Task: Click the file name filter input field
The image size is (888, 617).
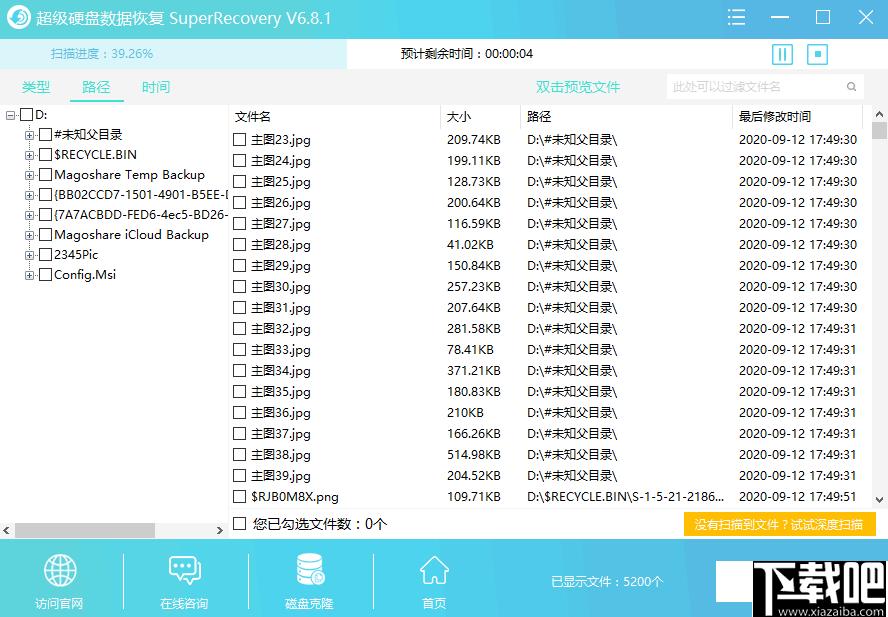Action: 755,87
